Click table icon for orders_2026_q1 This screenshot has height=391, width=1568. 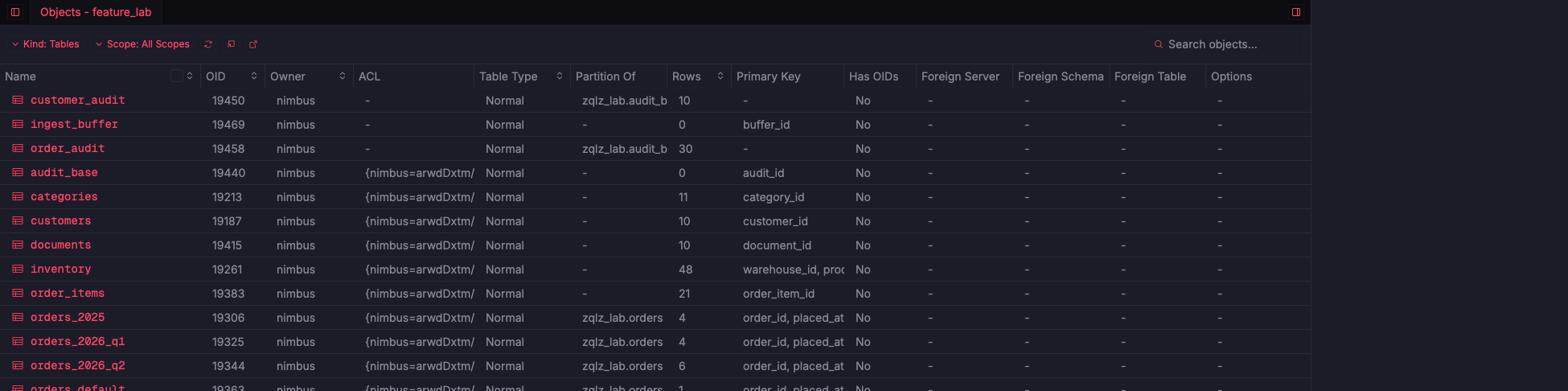(x=18, y=342)
